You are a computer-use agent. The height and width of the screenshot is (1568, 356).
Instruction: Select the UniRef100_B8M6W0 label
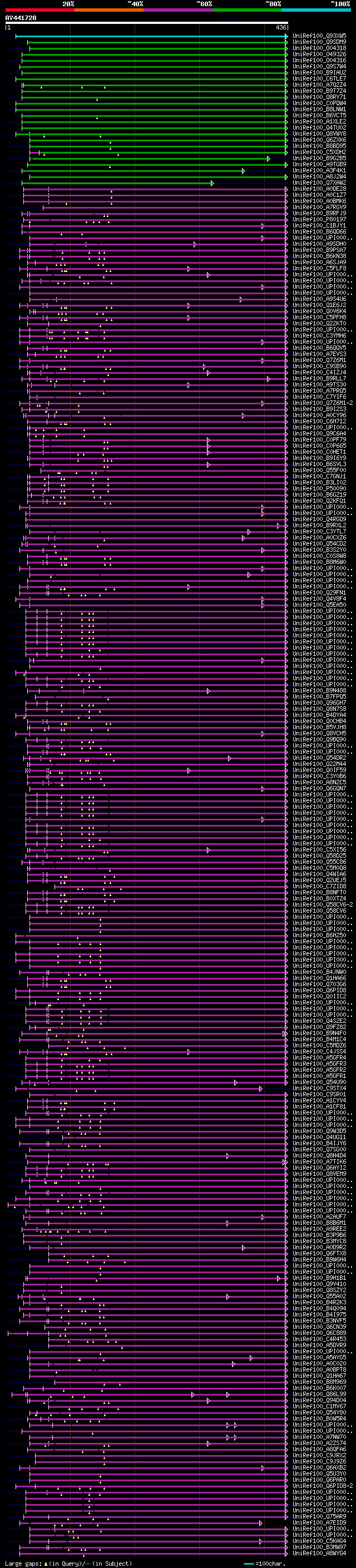[x=319, y=562]
